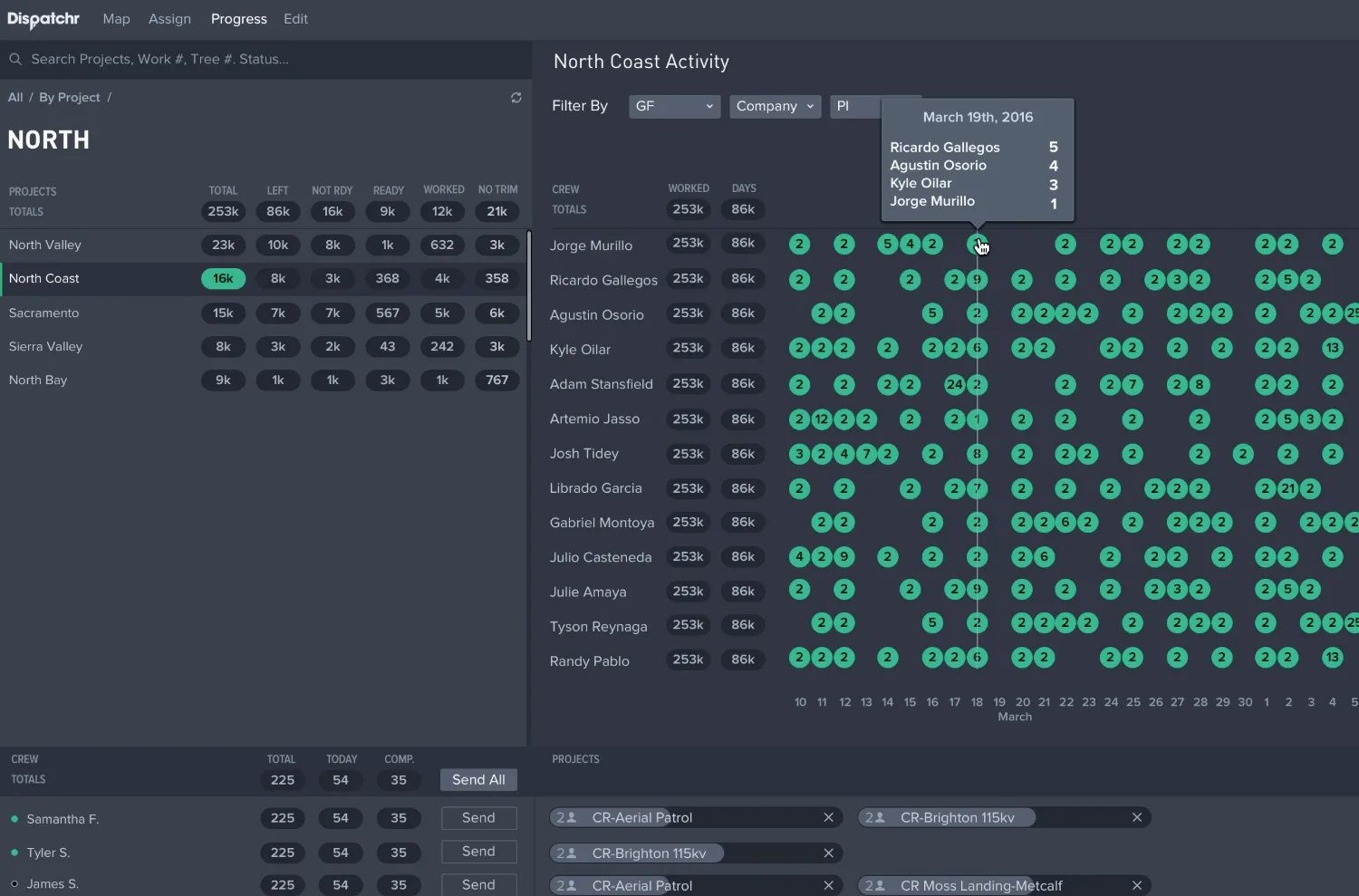
Task: Click the Randy Pablo crew name
Action: pos(589,660)
